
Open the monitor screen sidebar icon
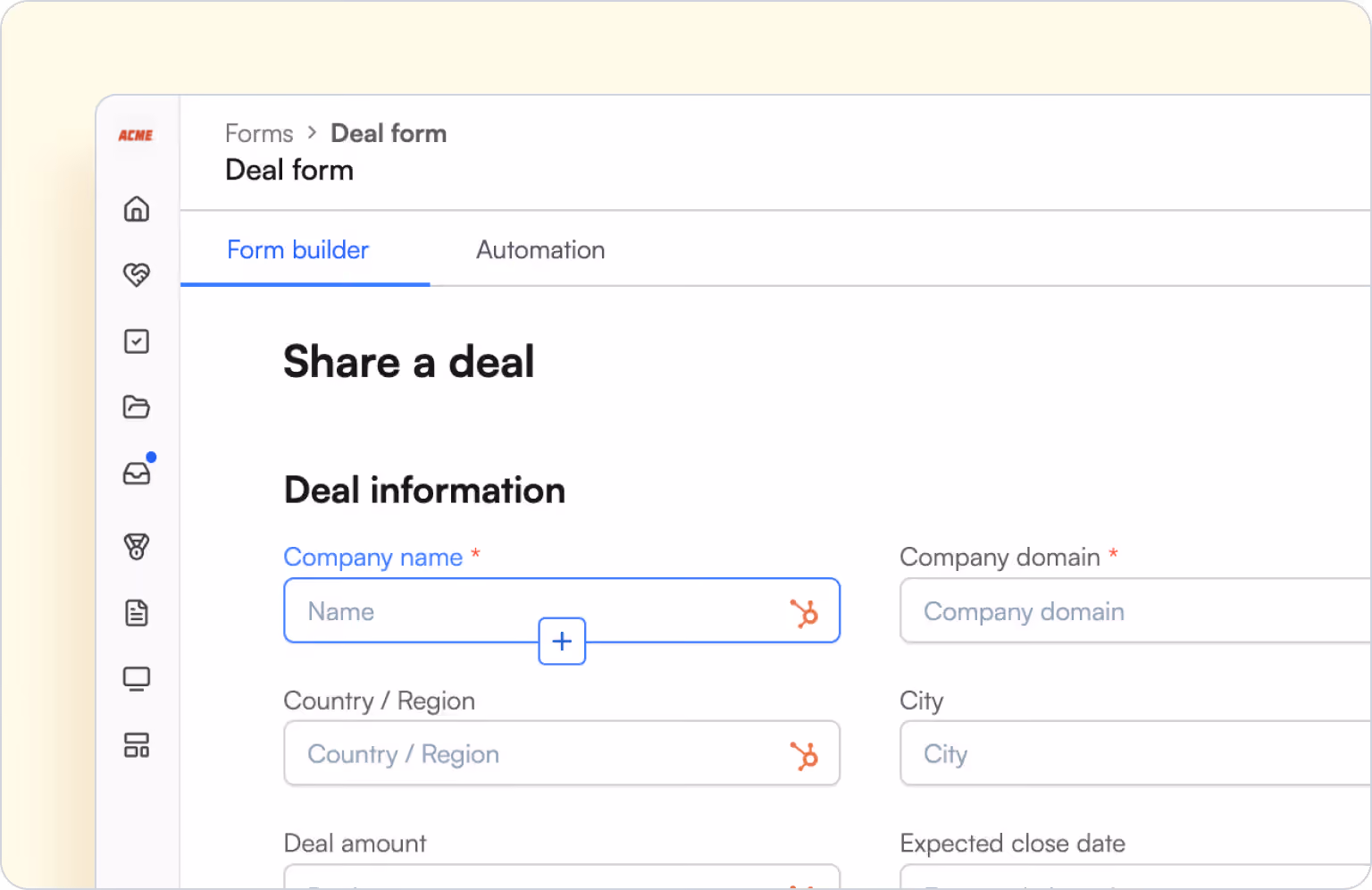pos(137,679)
